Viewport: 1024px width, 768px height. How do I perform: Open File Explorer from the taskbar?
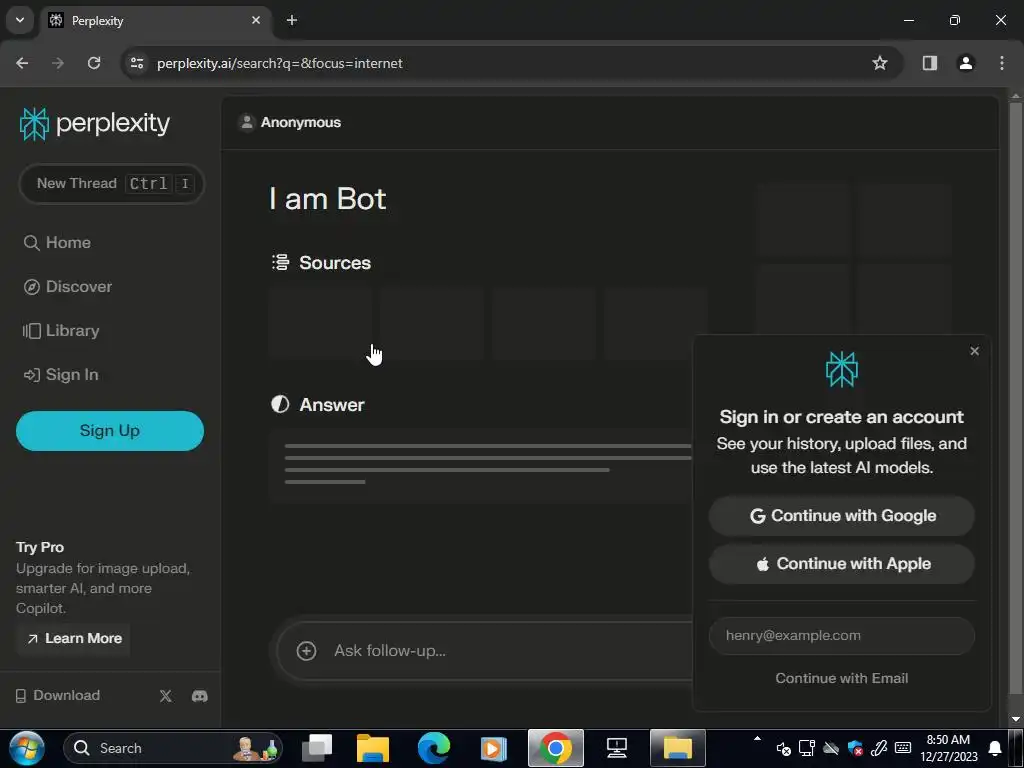coord(373,748)
